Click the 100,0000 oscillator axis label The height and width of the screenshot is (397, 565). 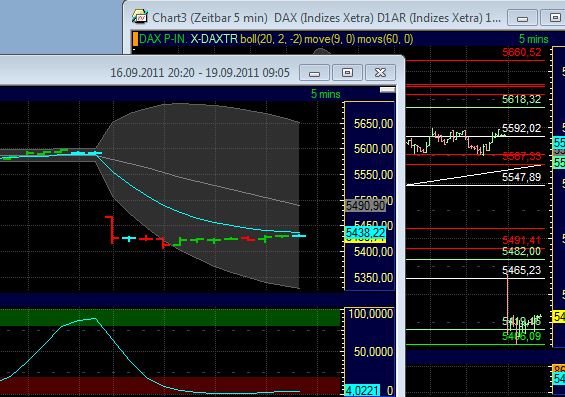371,314
